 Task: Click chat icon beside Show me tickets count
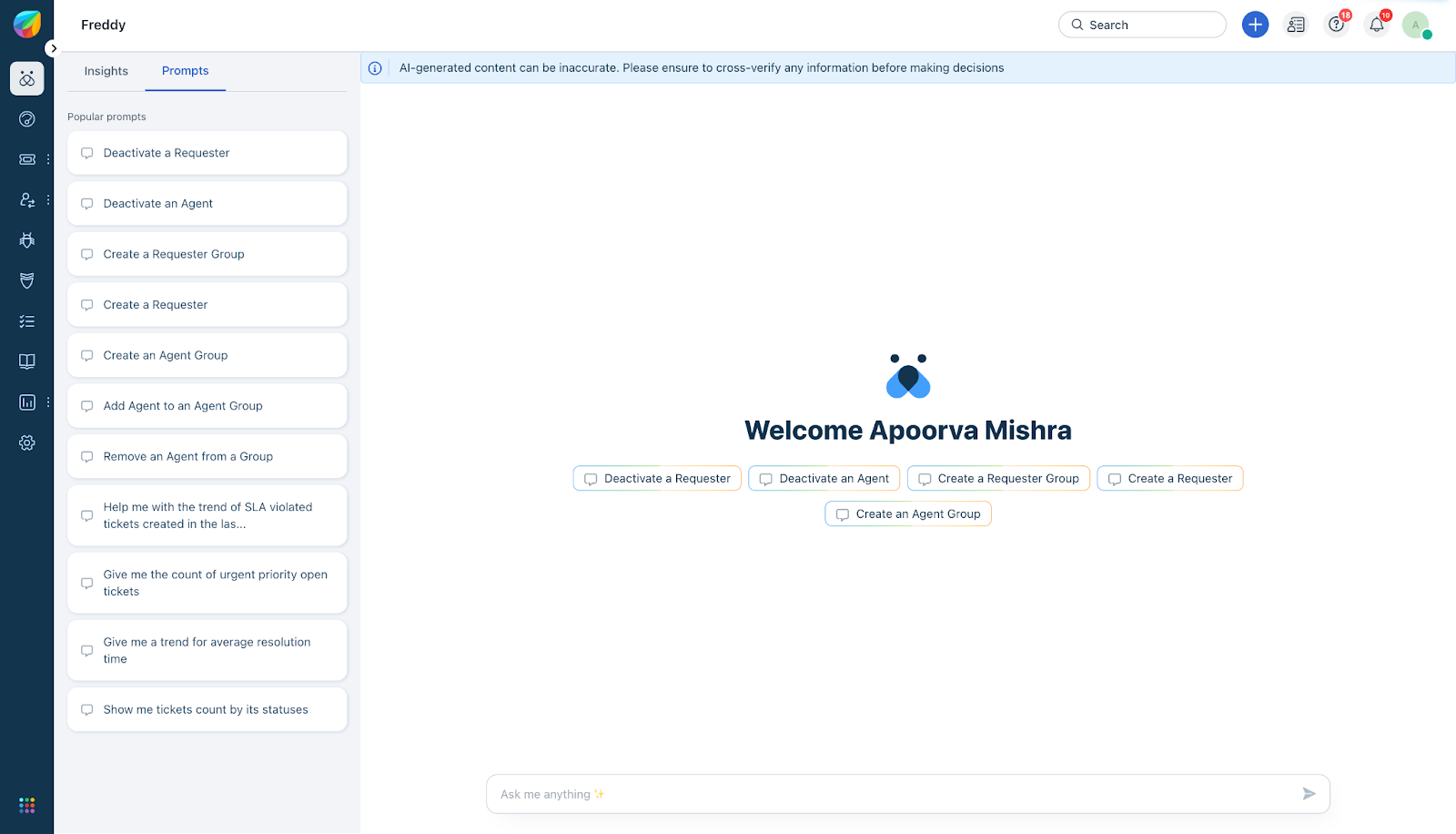pyautogui.click(x=87, y=709)
